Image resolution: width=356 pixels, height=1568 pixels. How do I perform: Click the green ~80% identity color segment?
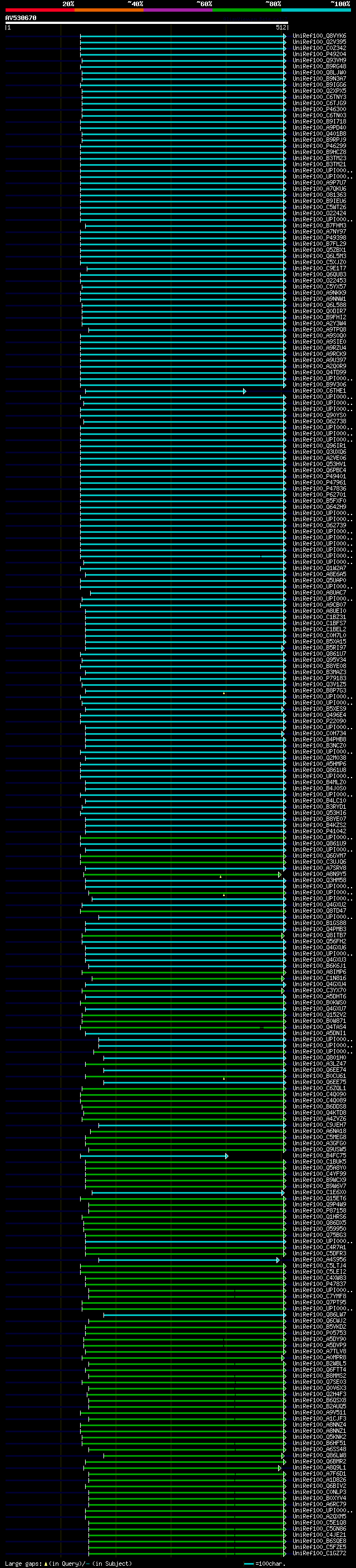247,10
